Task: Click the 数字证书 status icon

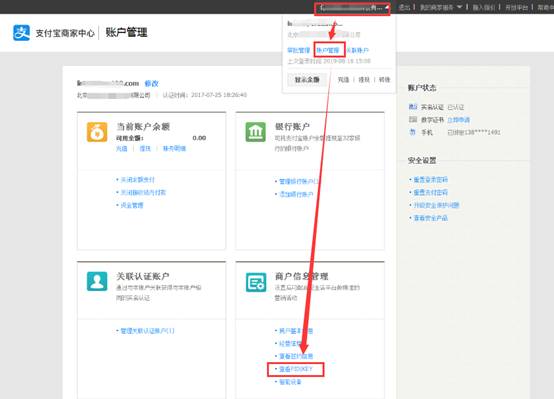Action: pos(413,119)
